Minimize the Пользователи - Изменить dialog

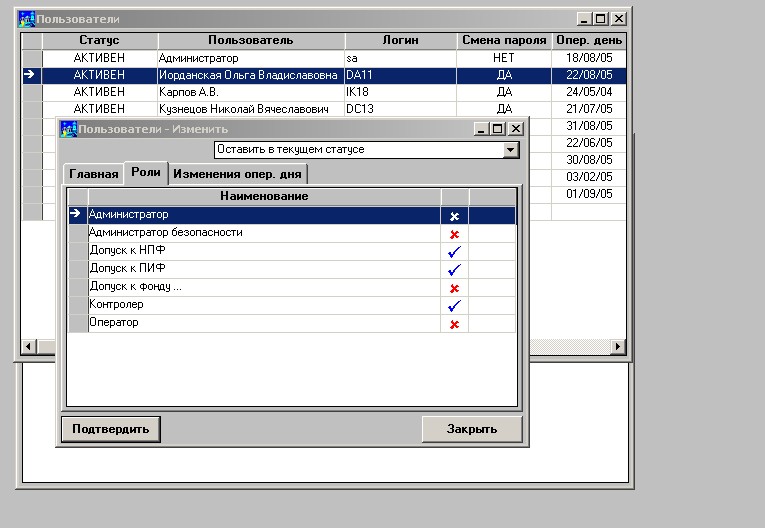point(481,129)
